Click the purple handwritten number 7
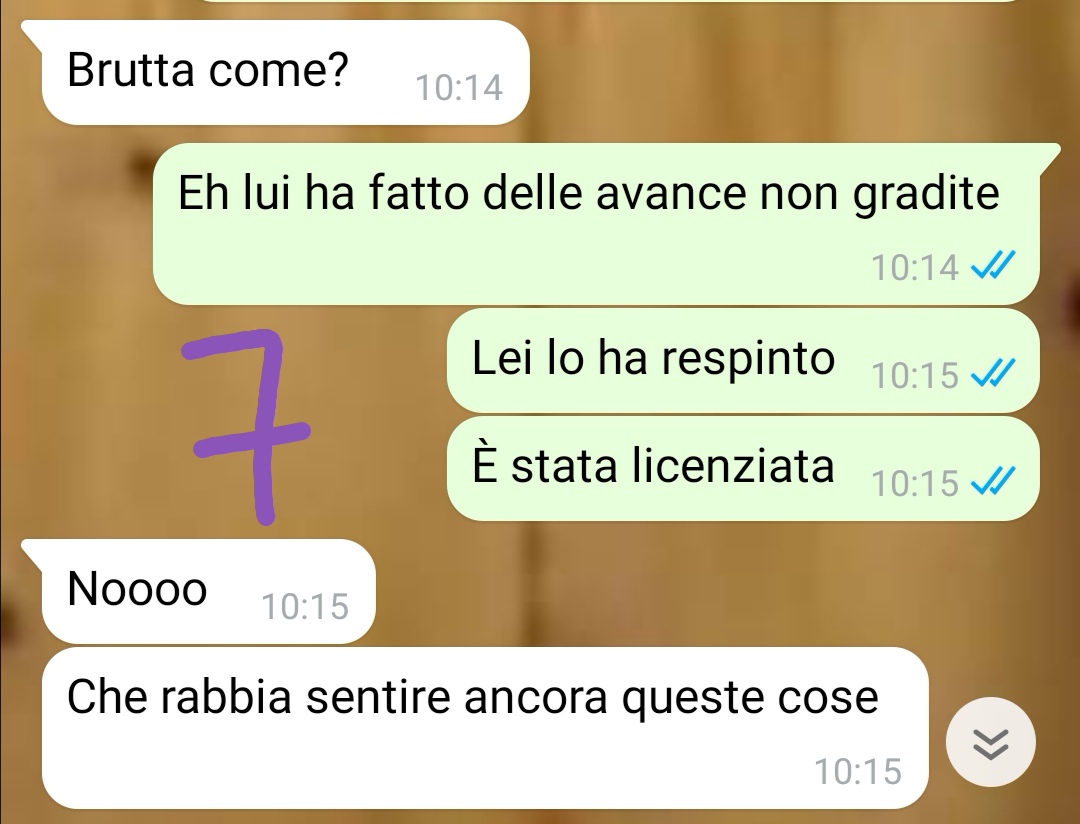The width and height of the screenshot is (1080, 824). pos(246,426)
